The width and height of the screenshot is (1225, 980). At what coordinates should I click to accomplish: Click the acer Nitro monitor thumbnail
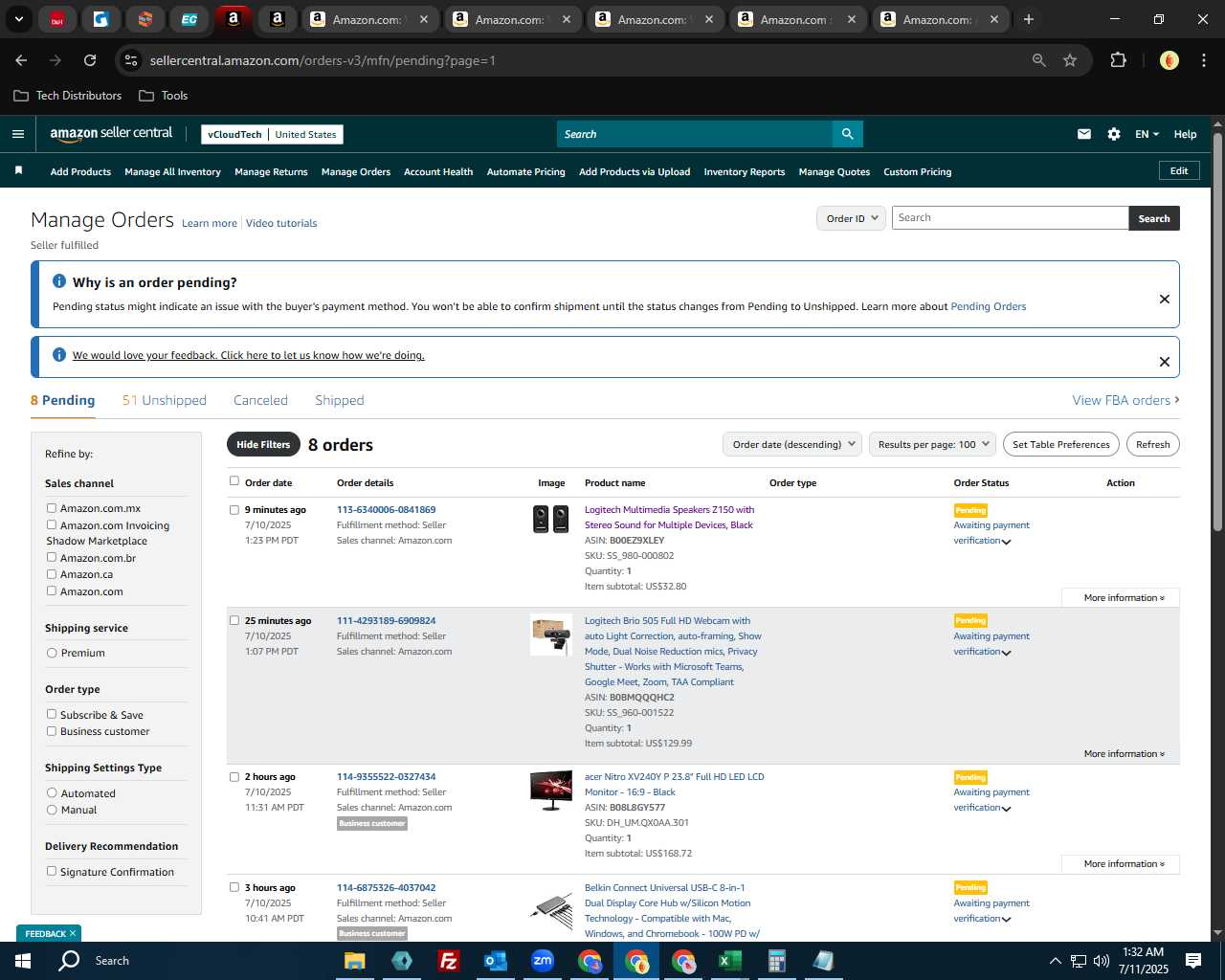click(551, 791)
